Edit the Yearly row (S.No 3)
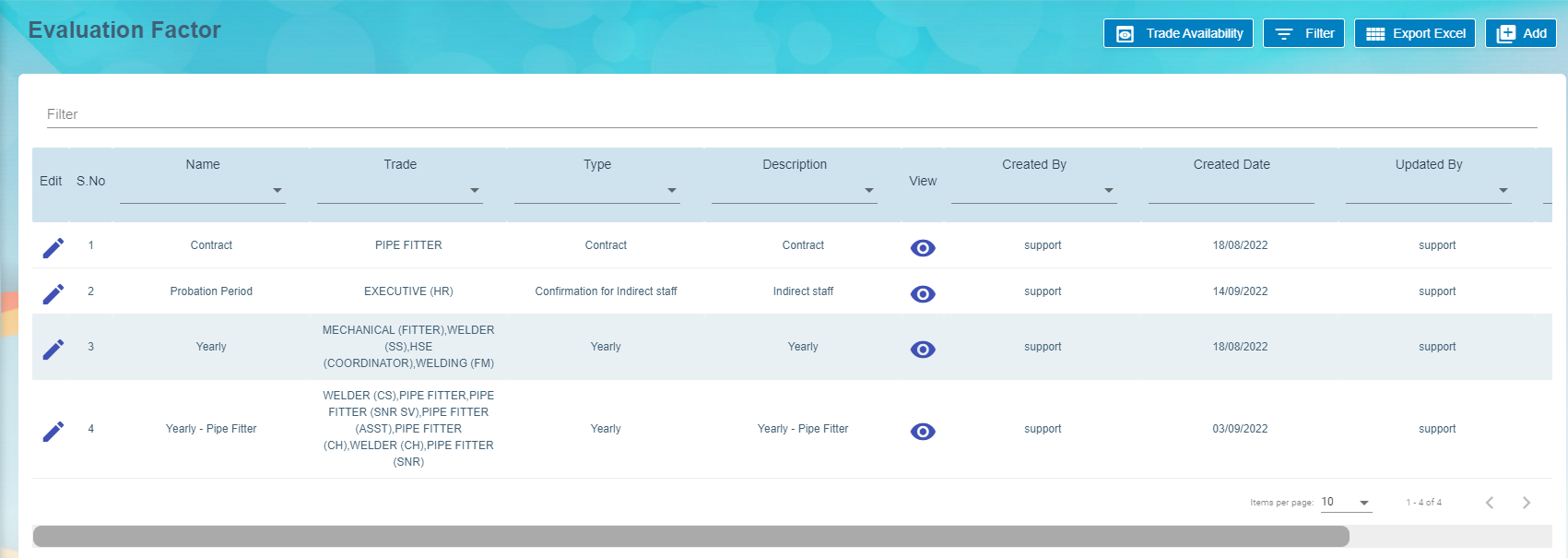The width and height of the screenshot is (1568, 558). (53, 350)
